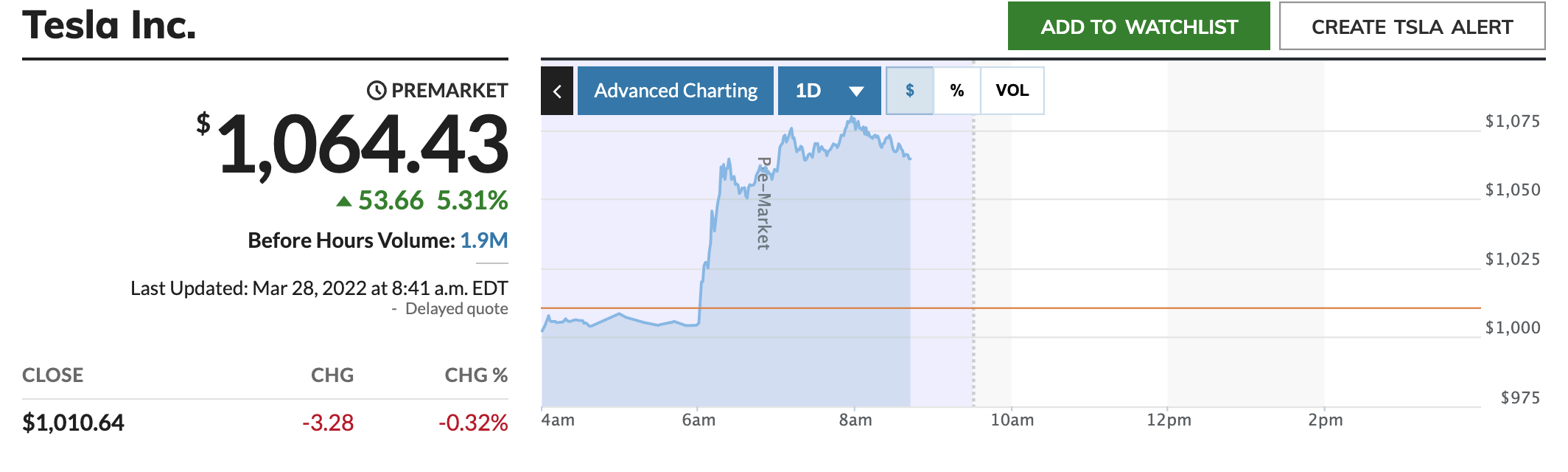Screen dimensions: 1568x472
Task: Open the 1D timeframe dropdown
Action: click(x=829, y=91)
